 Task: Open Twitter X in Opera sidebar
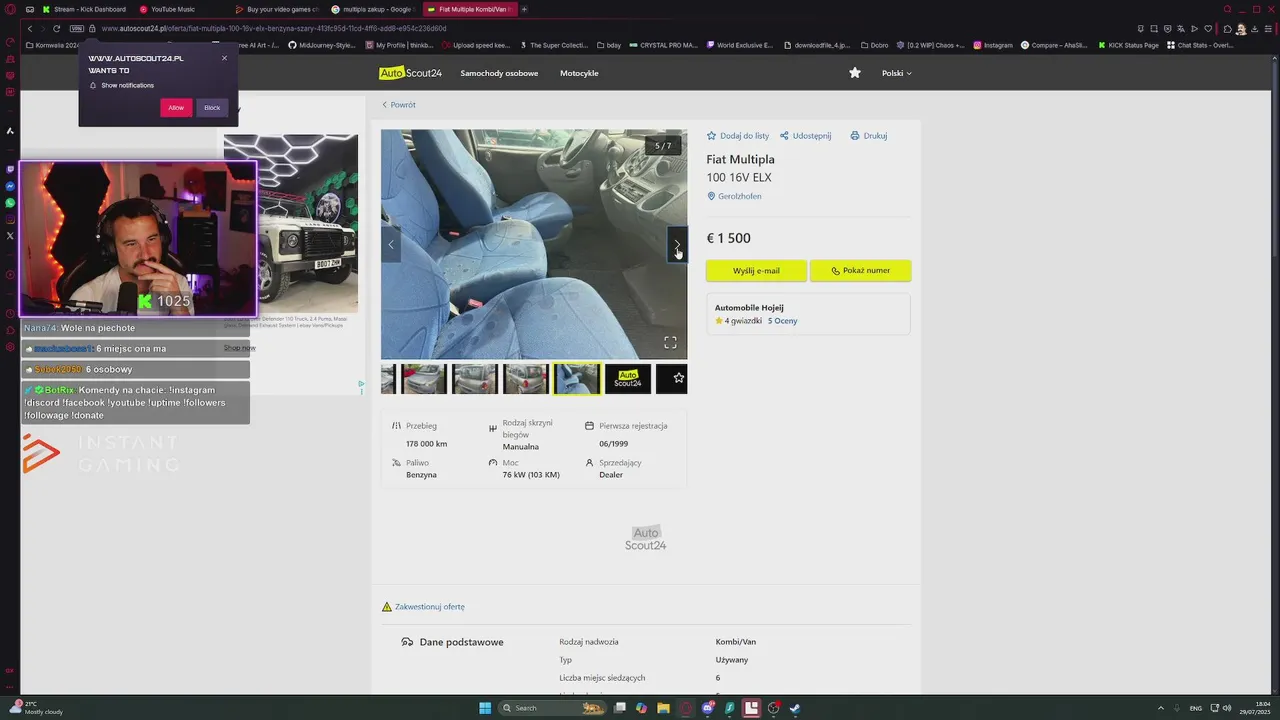click(x=10, y=235)
